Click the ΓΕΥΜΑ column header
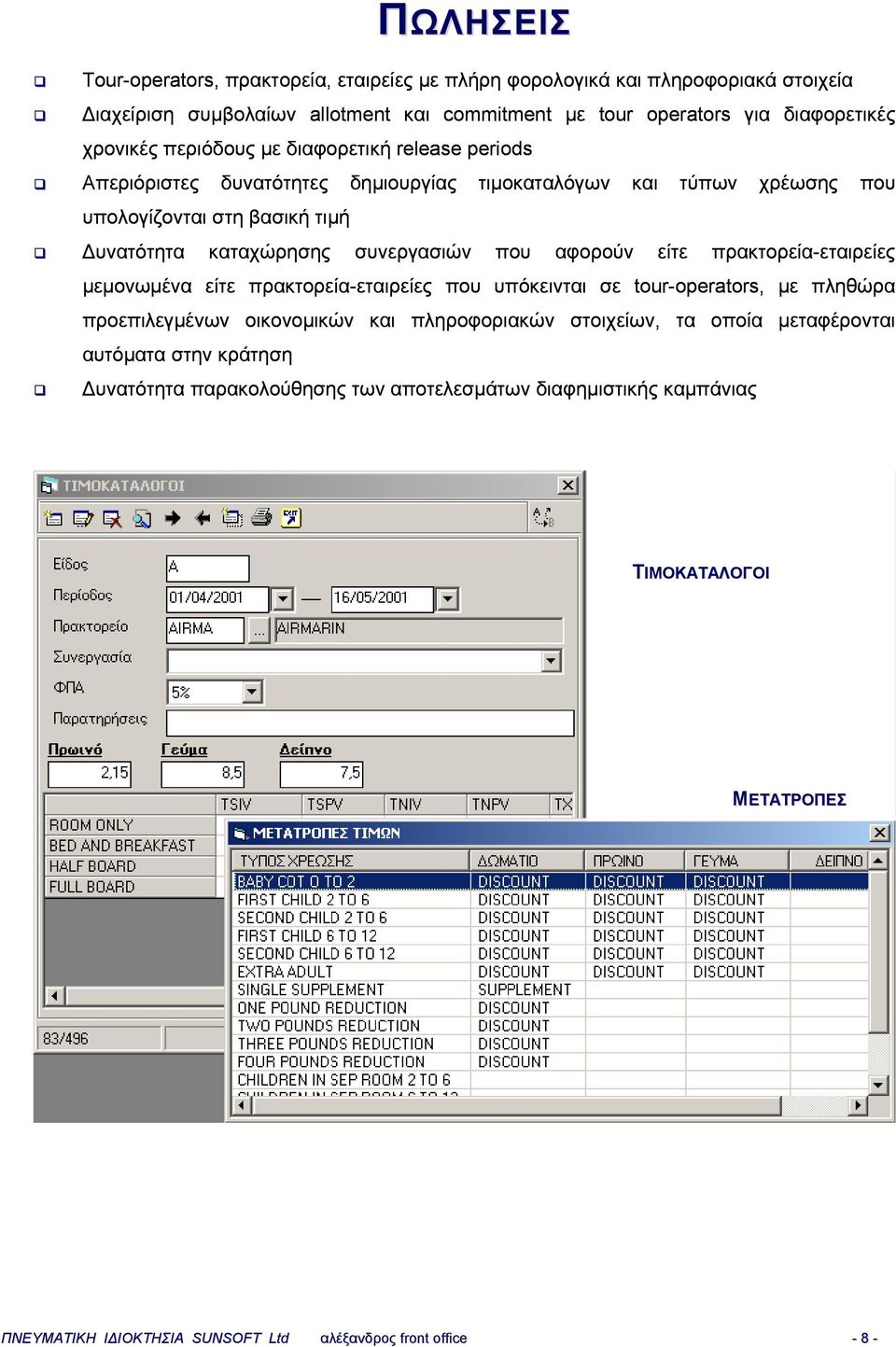Image resolution: width=896 pixels, height=1347 pixels. 737,861
